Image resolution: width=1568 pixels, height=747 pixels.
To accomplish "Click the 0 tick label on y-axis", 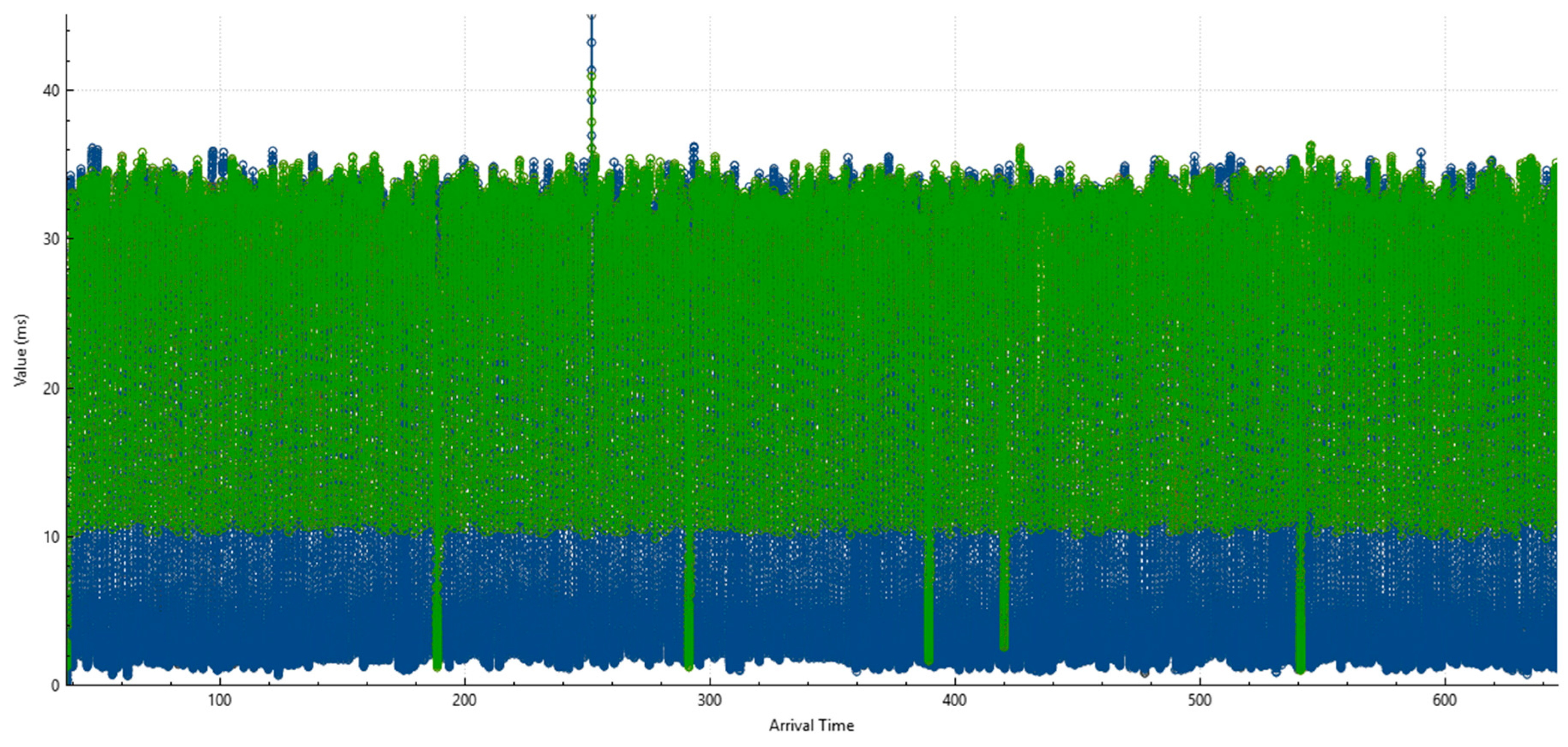I will tap(55, 686).
